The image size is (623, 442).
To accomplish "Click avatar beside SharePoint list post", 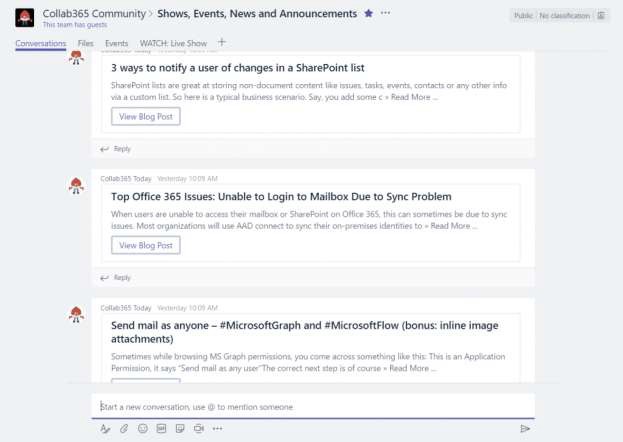I will click(x=76, y=57).
